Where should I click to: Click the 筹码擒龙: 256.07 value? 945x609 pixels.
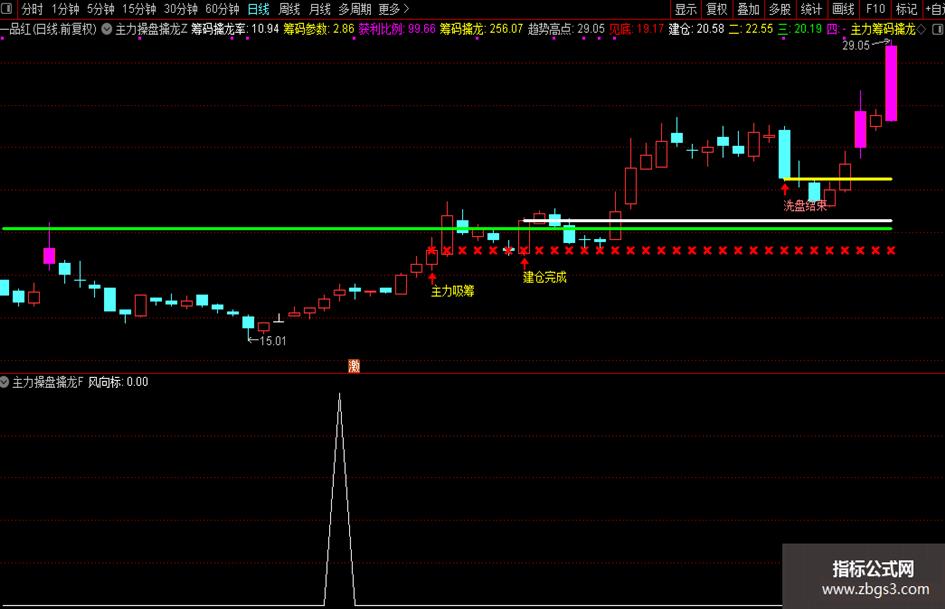pyautogui.click(x=481, y=28)
